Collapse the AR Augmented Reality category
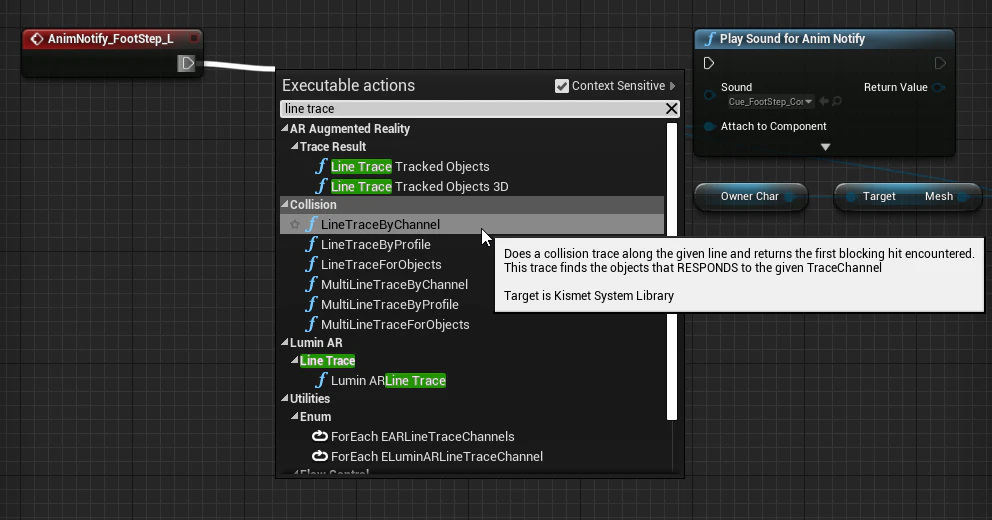This screenshot has width=992, height=520. [x=285, y=128]
